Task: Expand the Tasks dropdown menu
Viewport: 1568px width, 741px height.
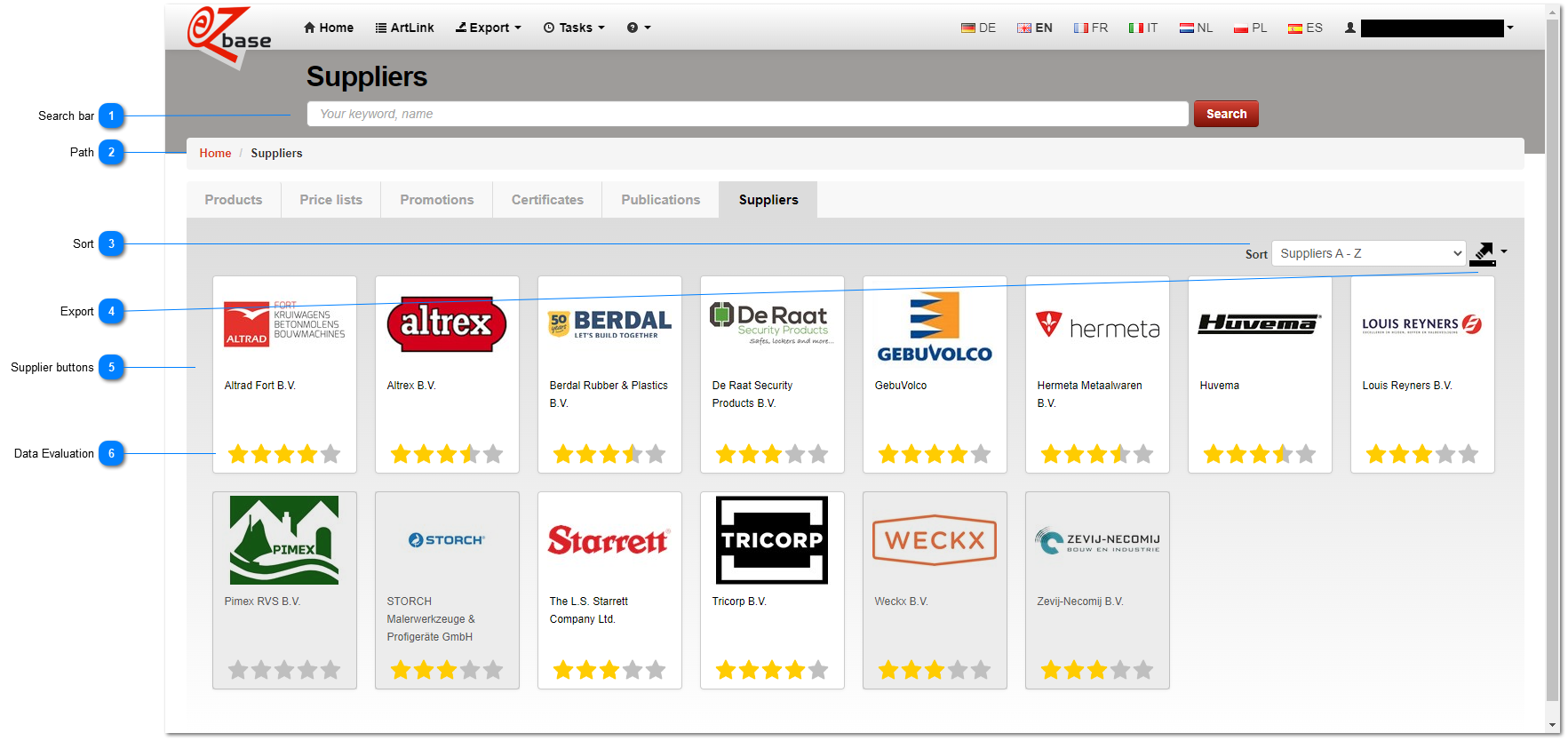Action: (574, 28)
